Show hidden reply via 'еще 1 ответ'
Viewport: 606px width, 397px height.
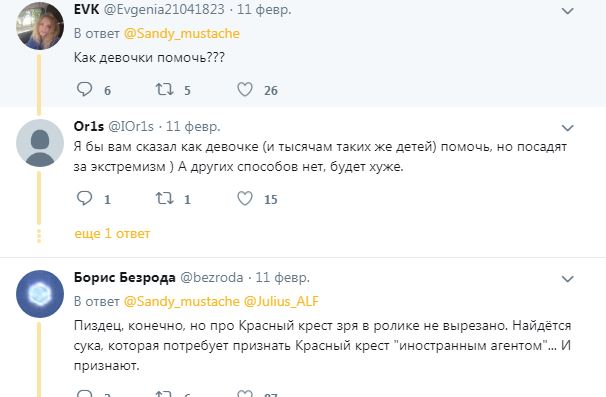(112, 234)
